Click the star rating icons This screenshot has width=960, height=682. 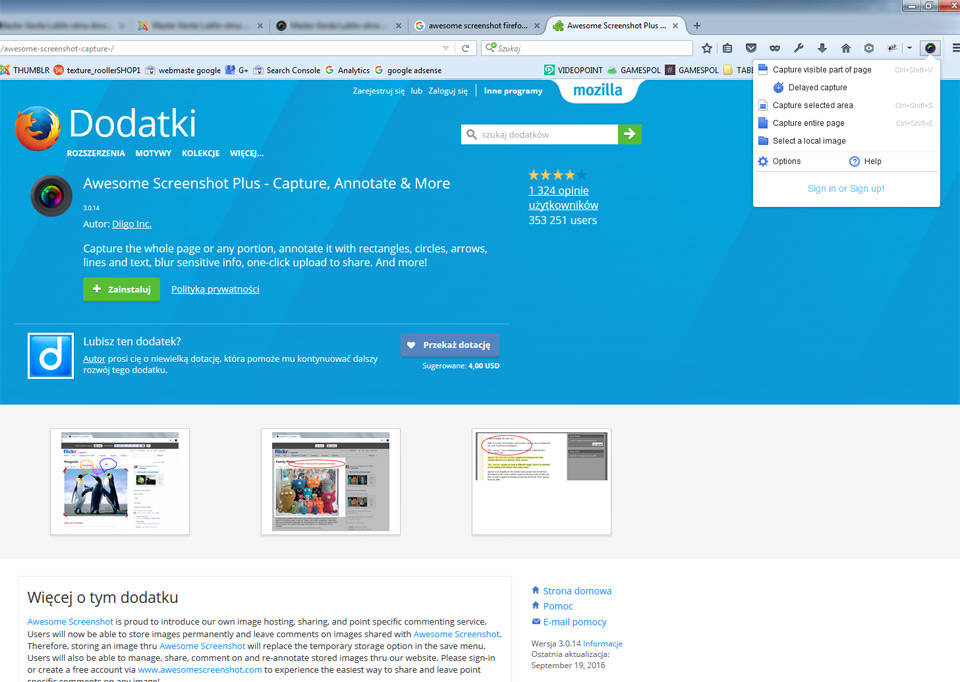(557, 175)
